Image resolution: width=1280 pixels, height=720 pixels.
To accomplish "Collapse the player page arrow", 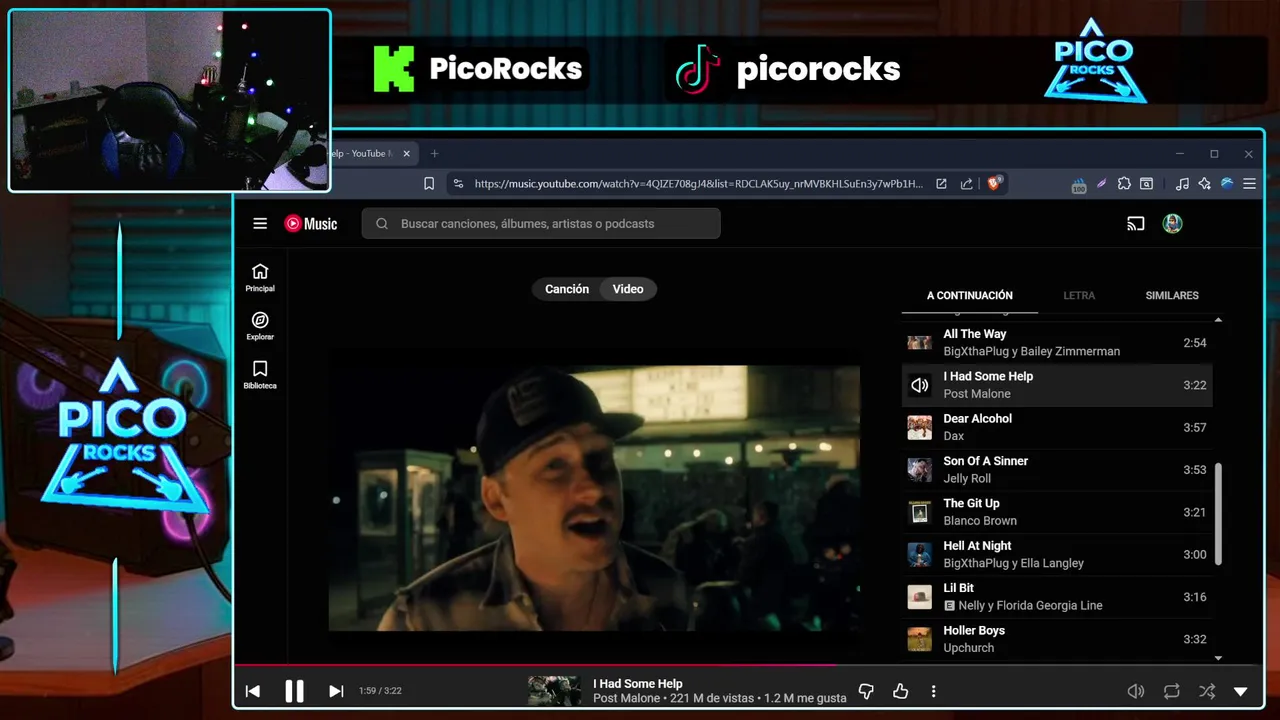I will click(1241, 691).
